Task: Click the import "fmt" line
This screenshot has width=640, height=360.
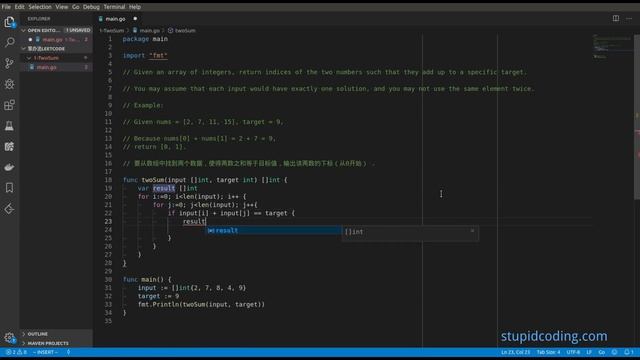Action: pyautogui.click(x=145, y=56)
